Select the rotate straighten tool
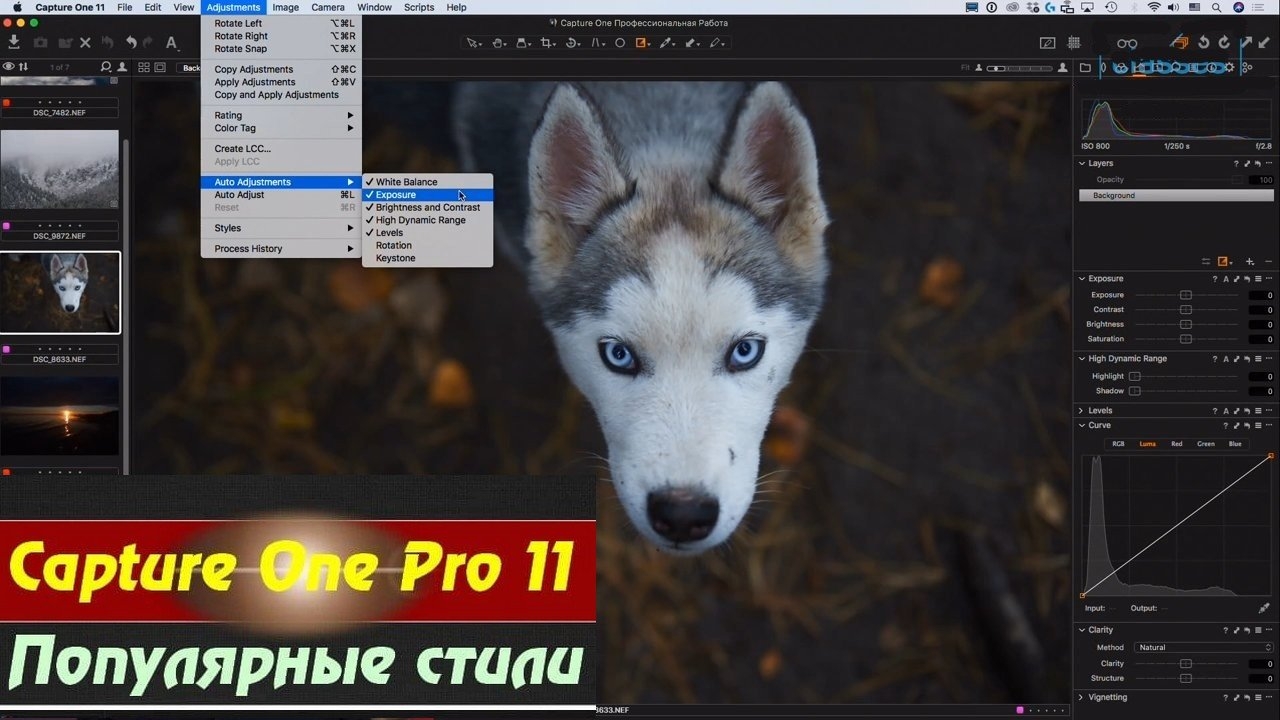This screenshot has width=1280, height=720. (573, 43)
